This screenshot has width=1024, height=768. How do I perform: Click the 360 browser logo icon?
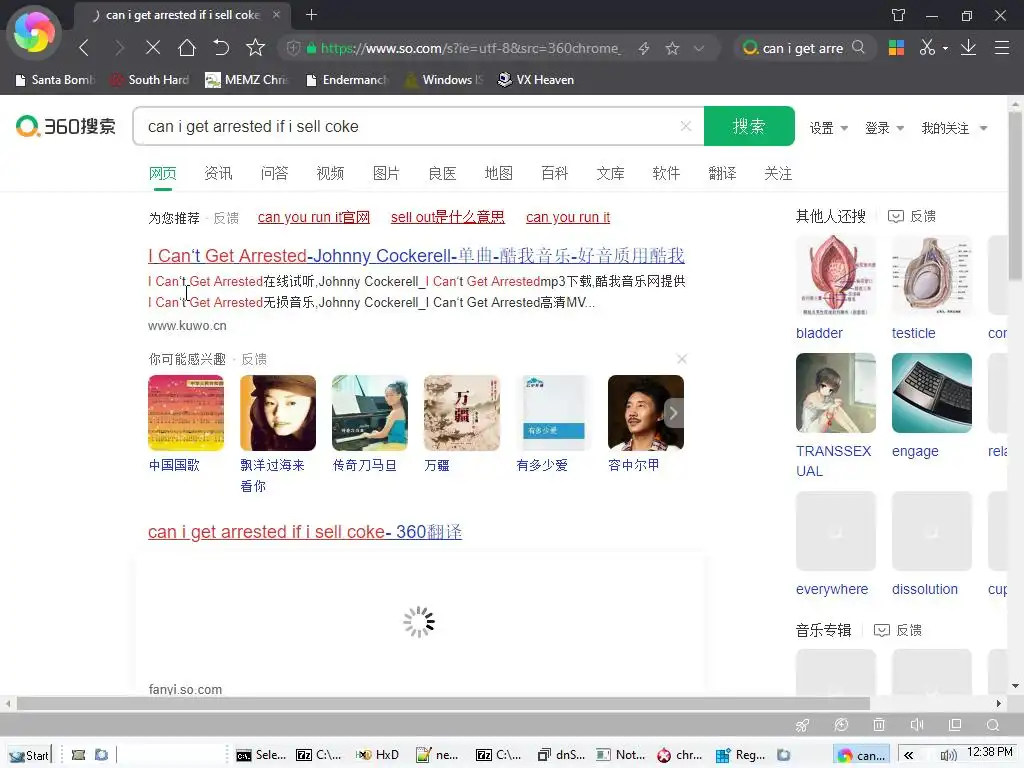pos(34,33)
